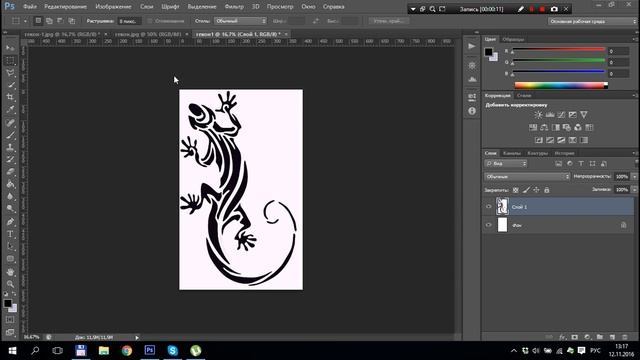Image resolution: width=640 pixels, height=360 pixels.
Task: Add Brightness/Contrast adjustment
Action: click(x=538, y=115)
